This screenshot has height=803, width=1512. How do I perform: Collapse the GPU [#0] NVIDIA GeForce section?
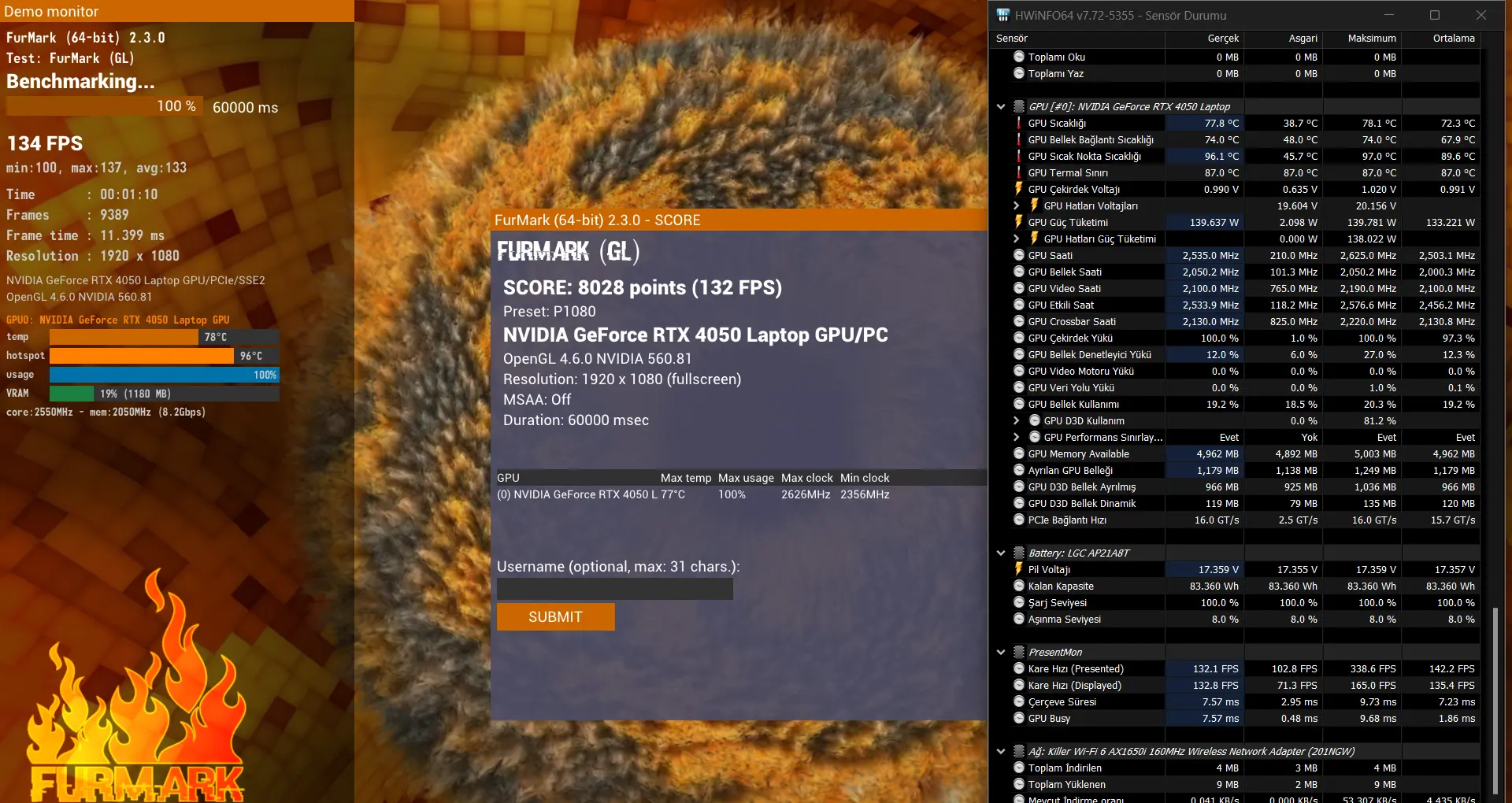(1001, 107)
